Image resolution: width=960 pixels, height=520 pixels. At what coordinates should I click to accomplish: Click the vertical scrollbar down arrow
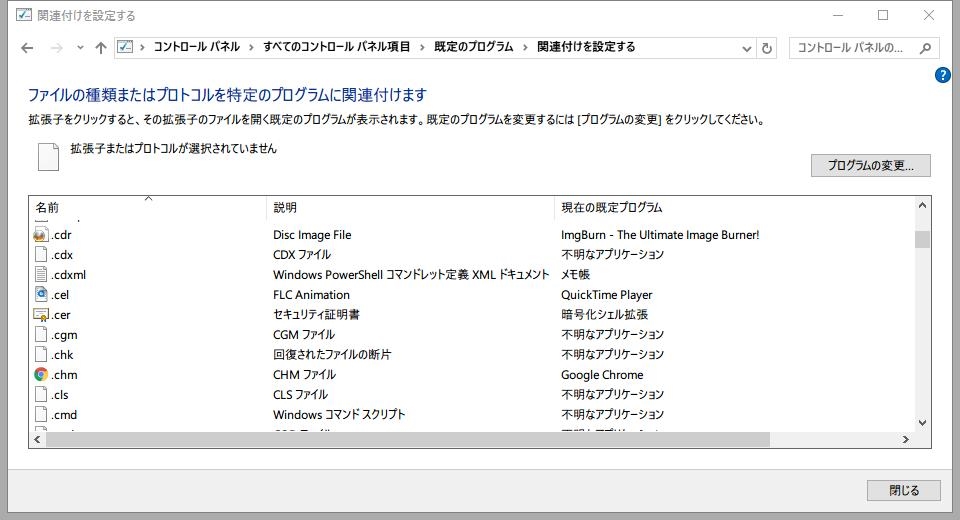tap(922, 423)
